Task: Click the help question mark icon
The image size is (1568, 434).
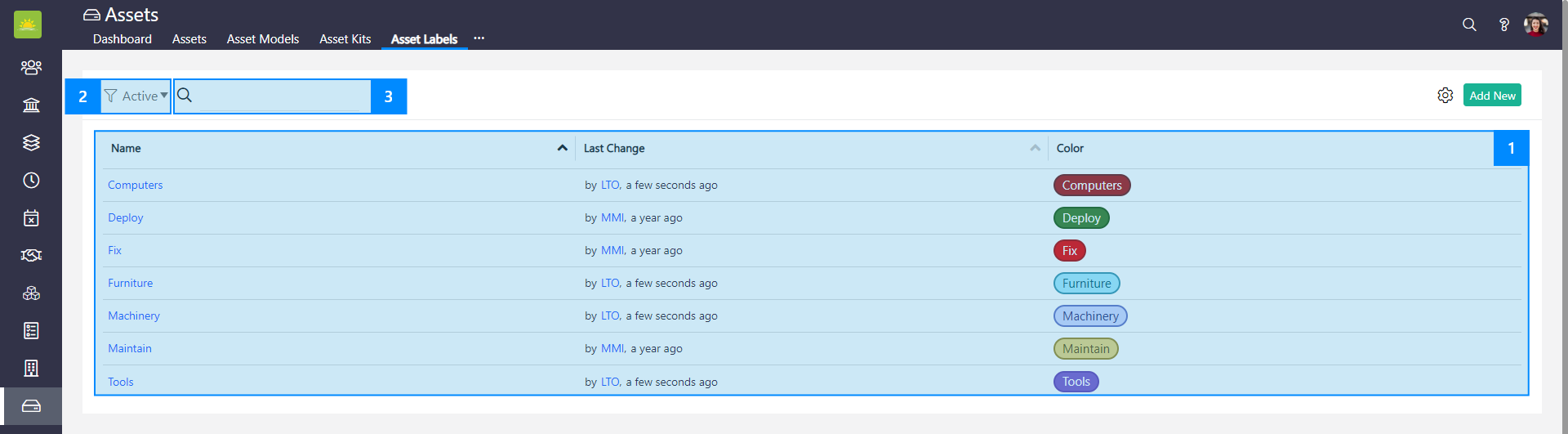Action: [1503, 25]
